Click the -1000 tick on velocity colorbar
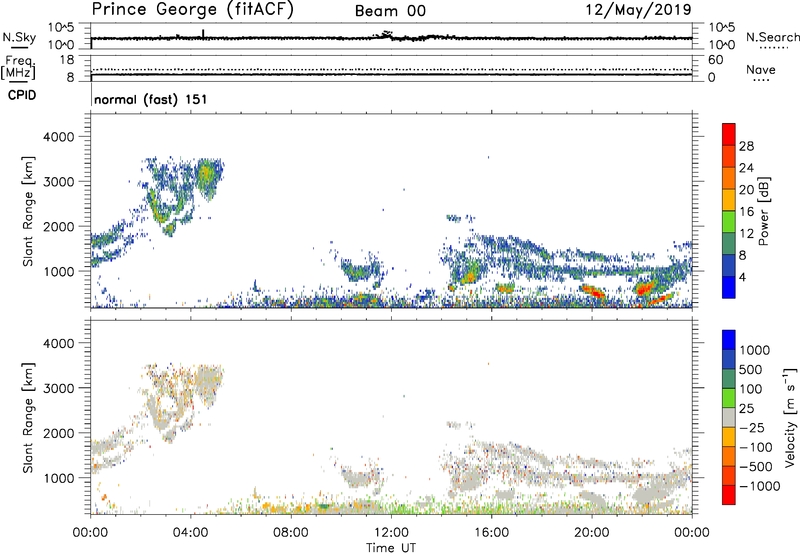This screenshot has width=800, height=554. [x=760, y=486]
